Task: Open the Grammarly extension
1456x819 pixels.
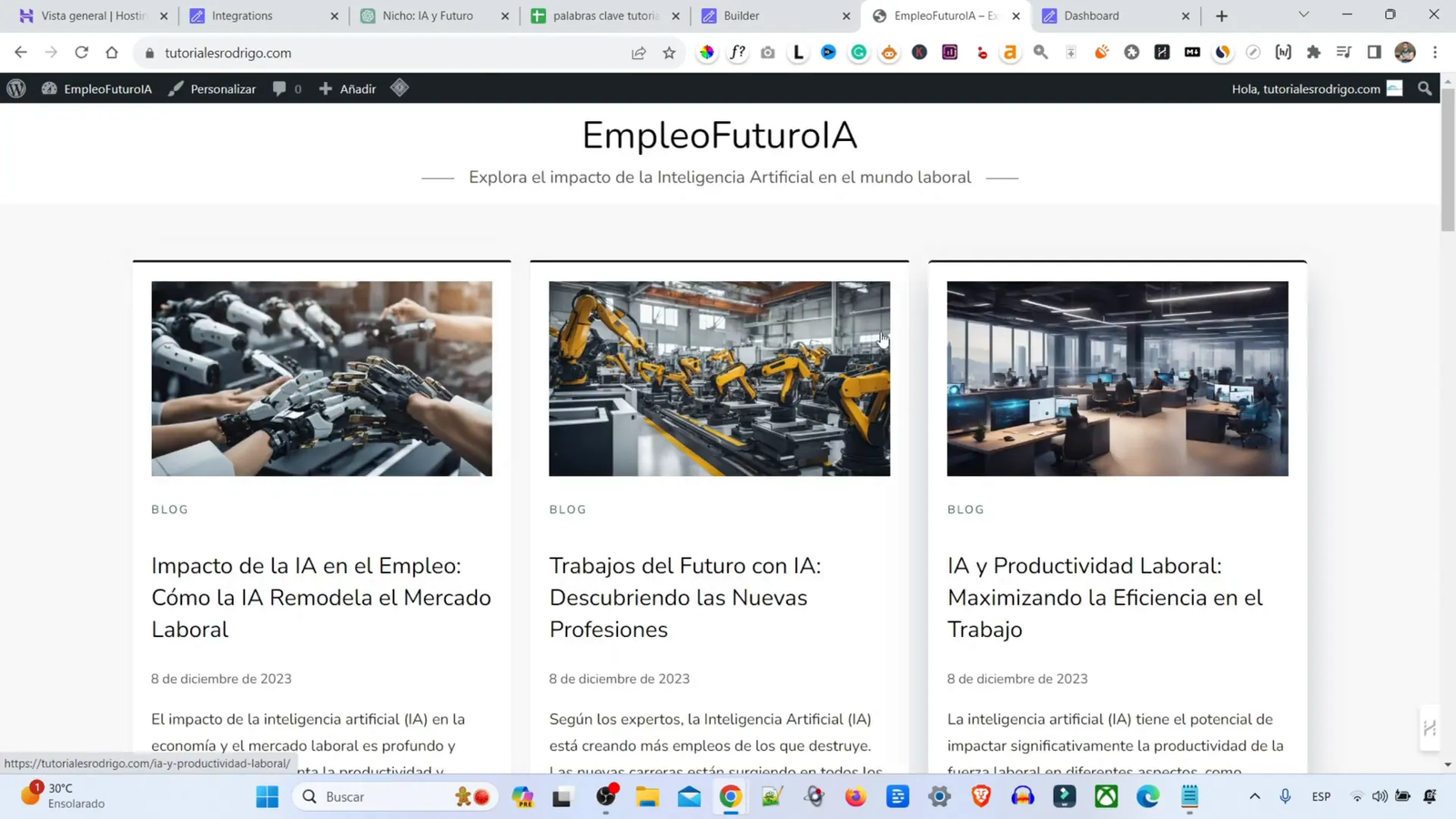Action: pos(858,52)
